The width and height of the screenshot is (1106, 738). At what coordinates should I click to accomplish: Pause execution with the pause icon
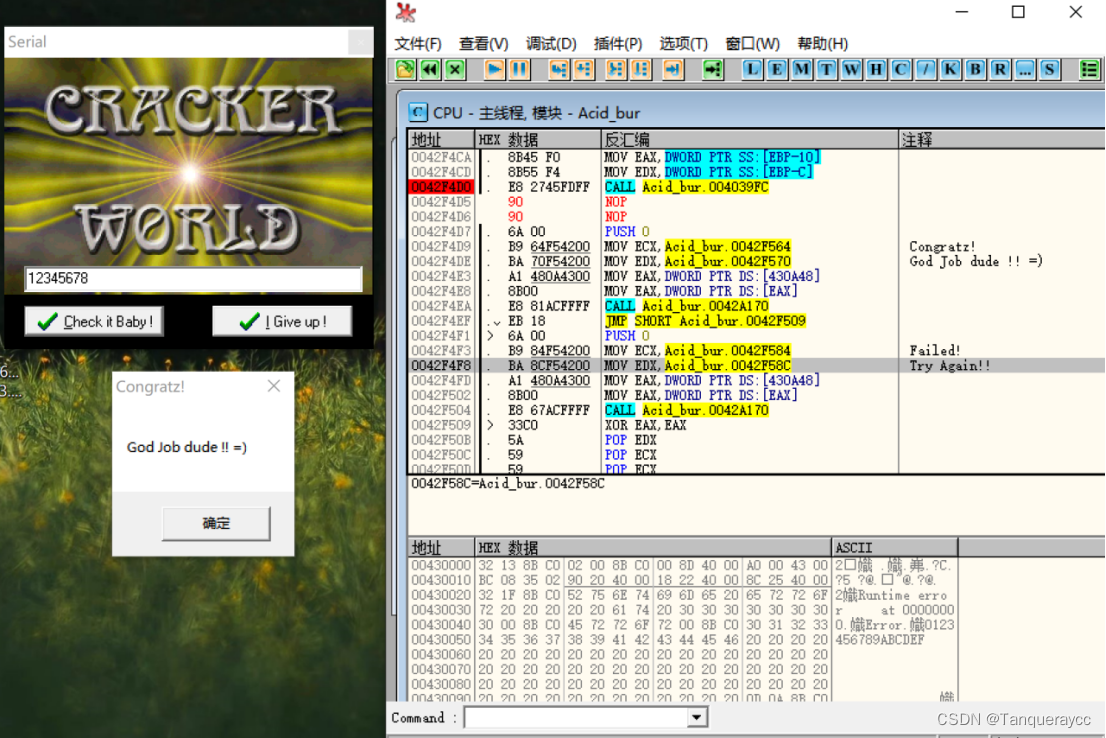click(519, 69)
